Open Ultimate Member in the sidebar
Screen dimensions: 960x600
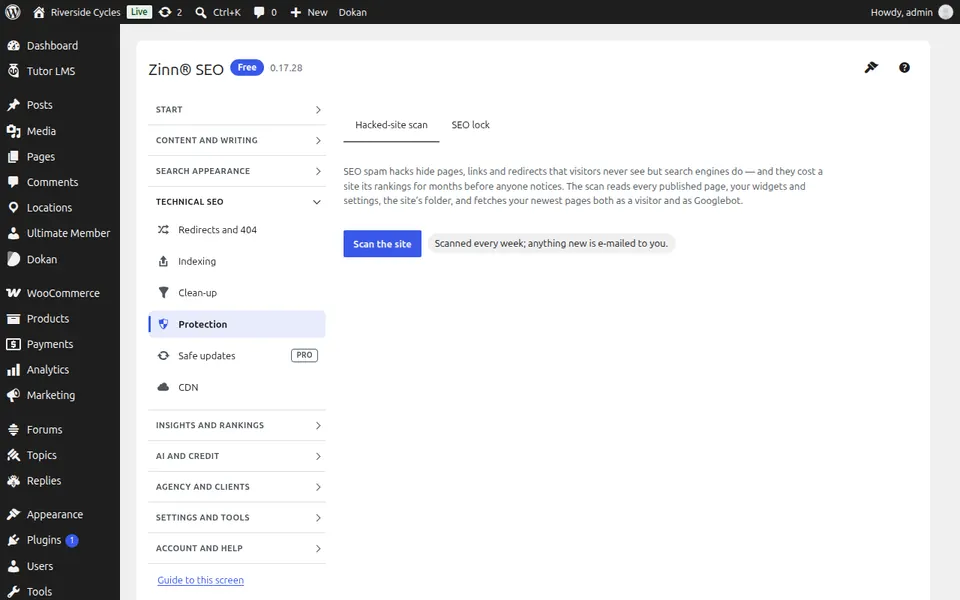click(60, 233)
